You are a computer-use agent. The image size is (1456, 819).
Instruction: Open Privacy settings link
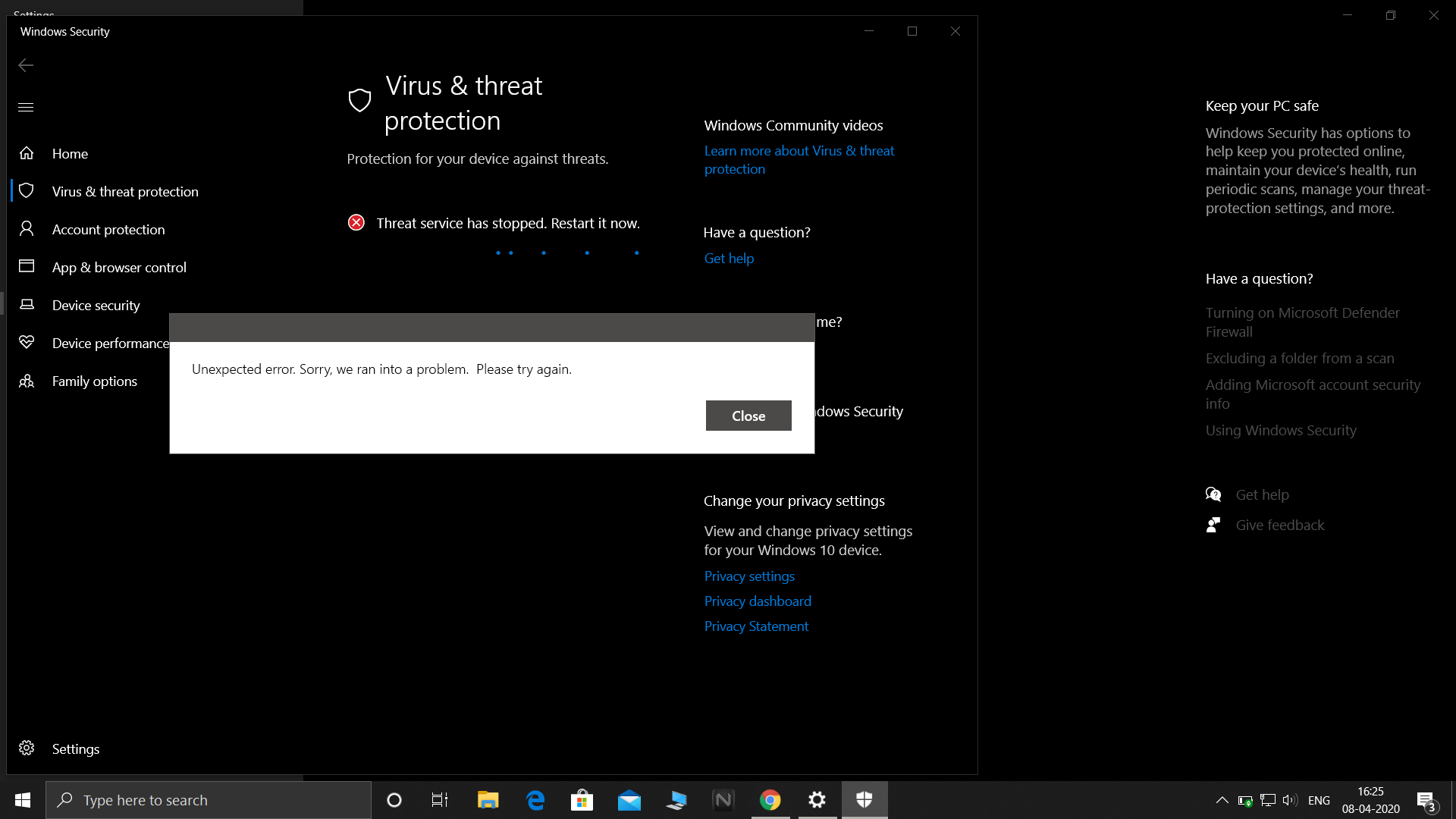tap(749, 576)
